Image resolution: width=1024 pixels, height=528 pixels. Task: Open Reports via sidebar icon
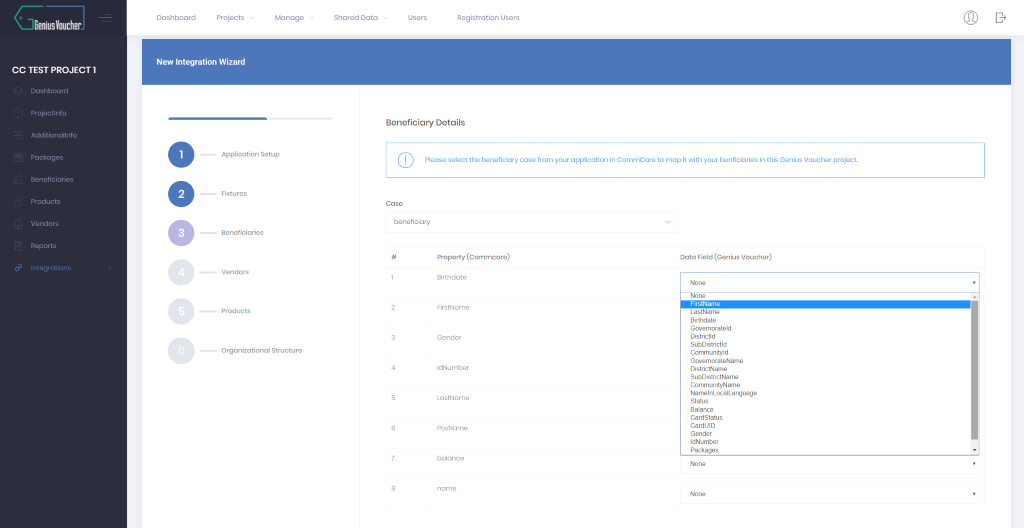pos(19,245)
